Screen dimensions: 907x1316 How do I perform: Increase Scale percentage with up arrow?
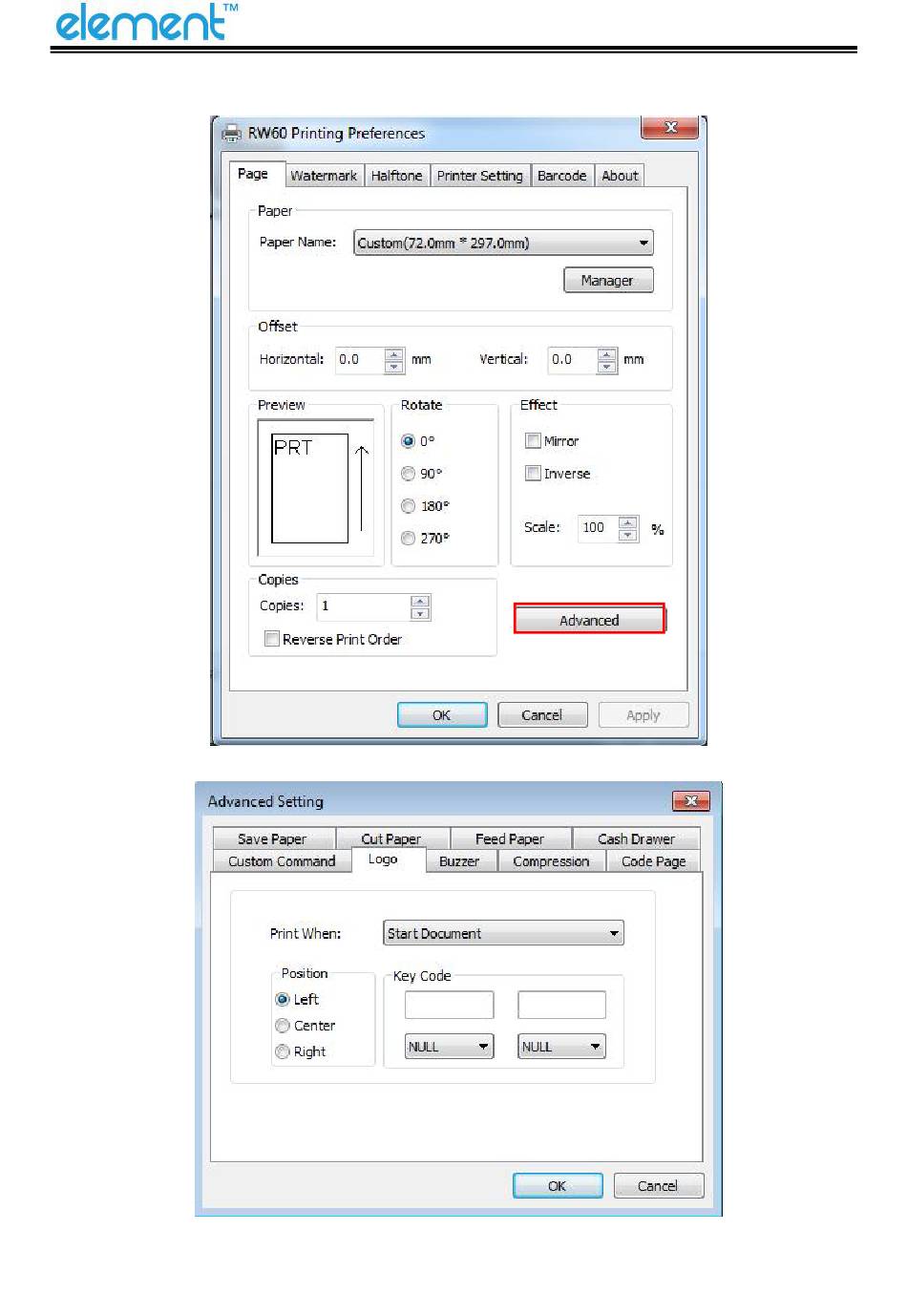click(x=627, y=522)
